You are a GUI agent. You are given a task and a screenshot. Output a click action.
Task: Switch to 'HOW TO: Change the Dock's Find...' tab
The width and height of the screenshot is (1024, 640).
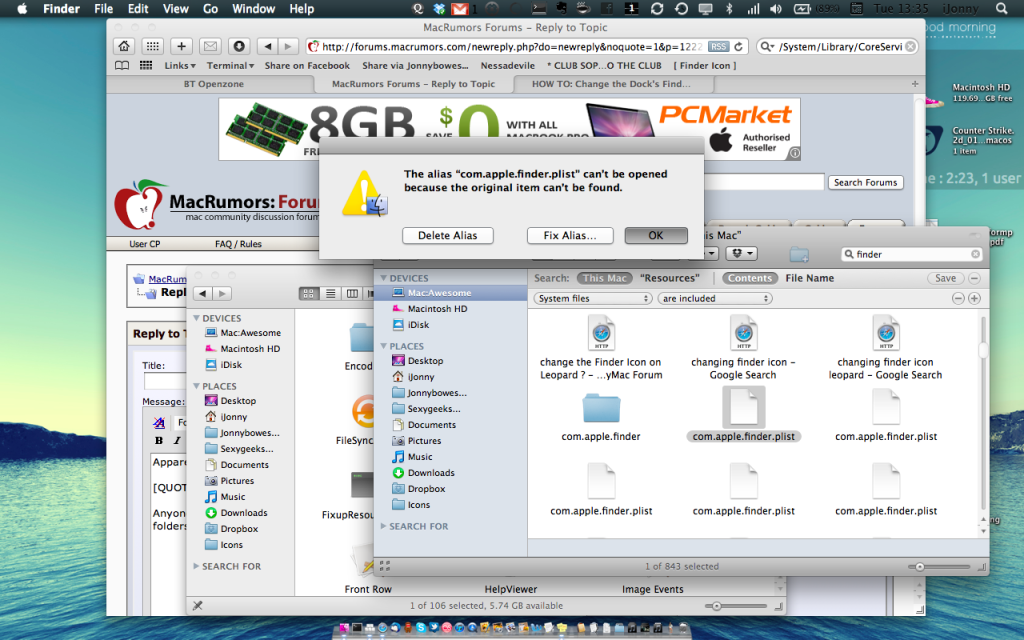click(x=611, y=84)
